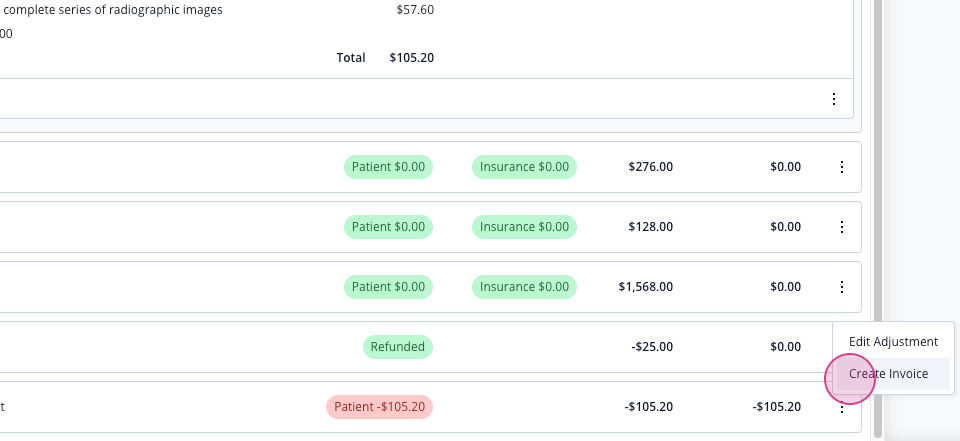
Task: Open the three-dot menu for the $1,568.00 row
Action: 842,287
